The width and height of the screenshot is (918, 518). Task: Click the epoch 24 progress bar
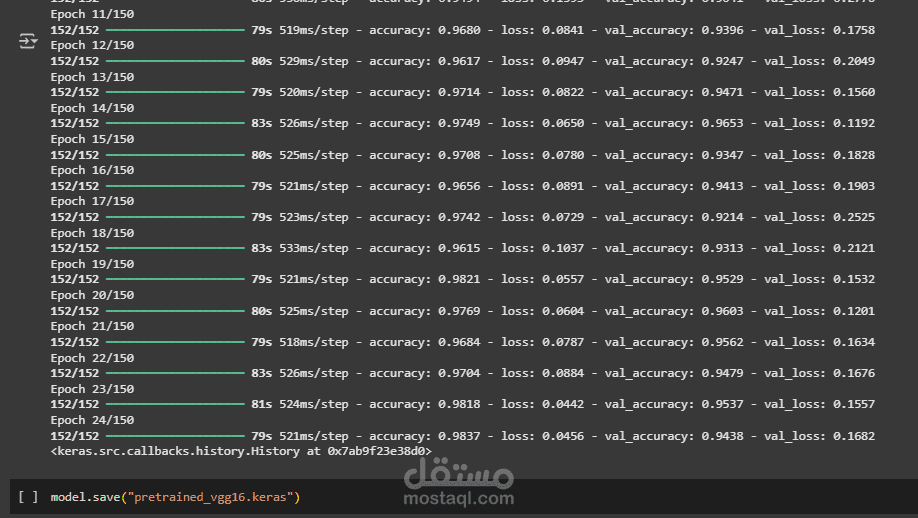click(x=175, y=436)
